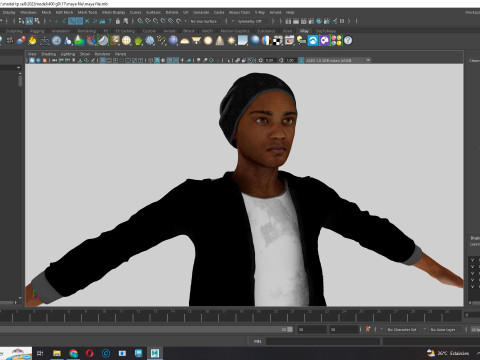Open the viewport Shading menu
This screenshot has width=480, height=360.
(x=49, y=54)
